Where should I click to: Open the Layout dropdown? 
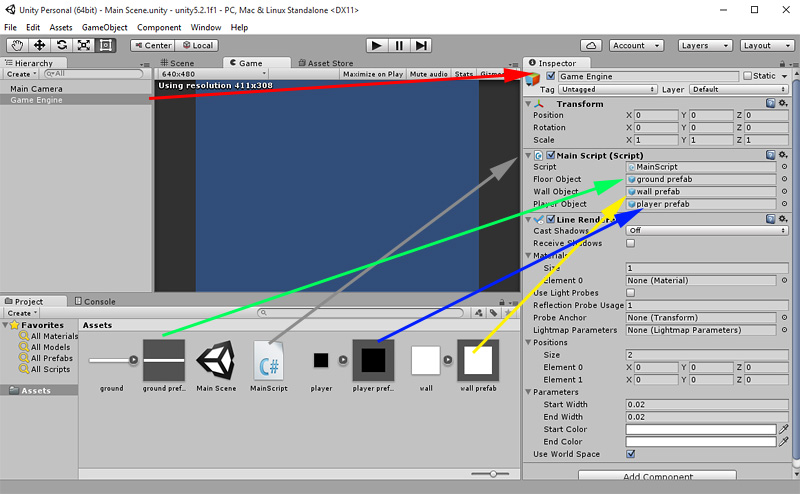tap(767, 45)
